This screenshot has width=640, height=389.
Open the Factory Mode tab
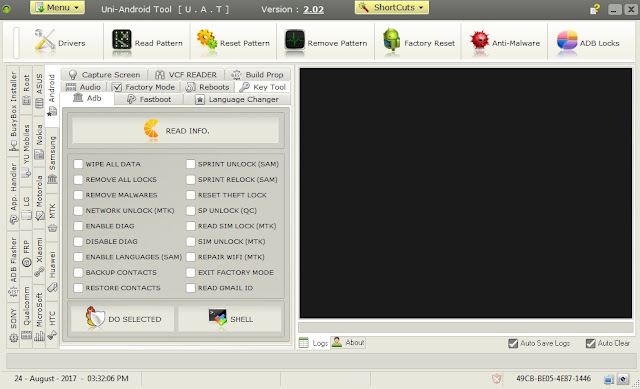[x=144, y=87]
